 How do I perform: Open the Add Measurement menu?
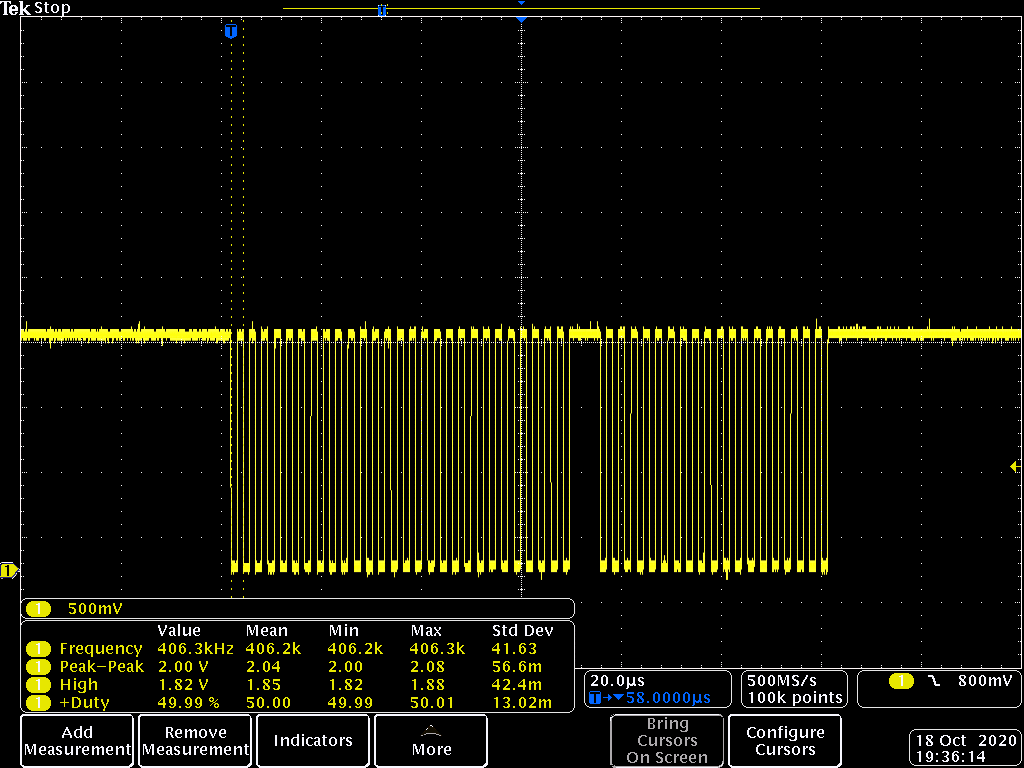click(77, 741)
